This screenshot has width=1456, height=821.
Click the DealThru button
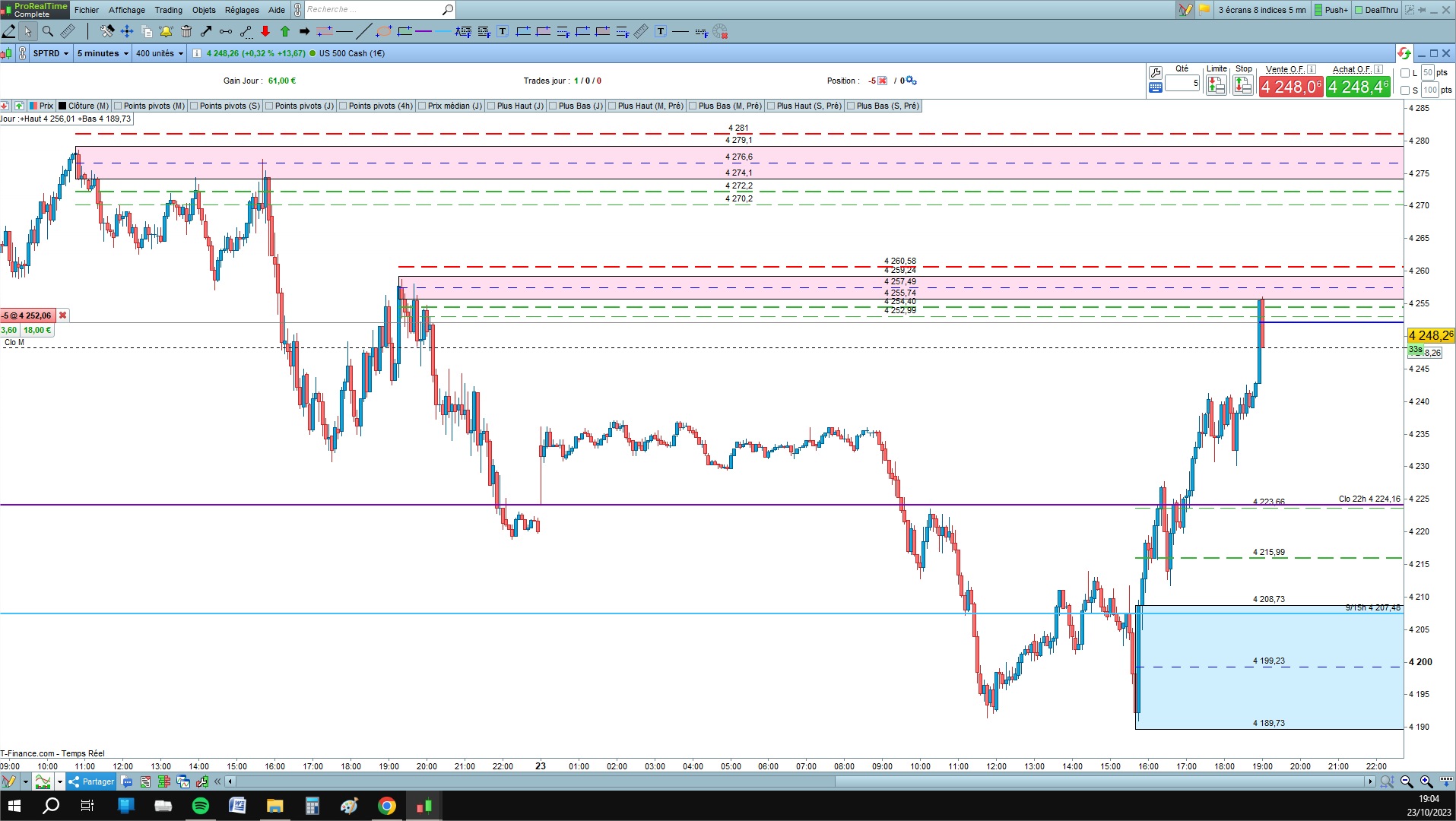1376,10
